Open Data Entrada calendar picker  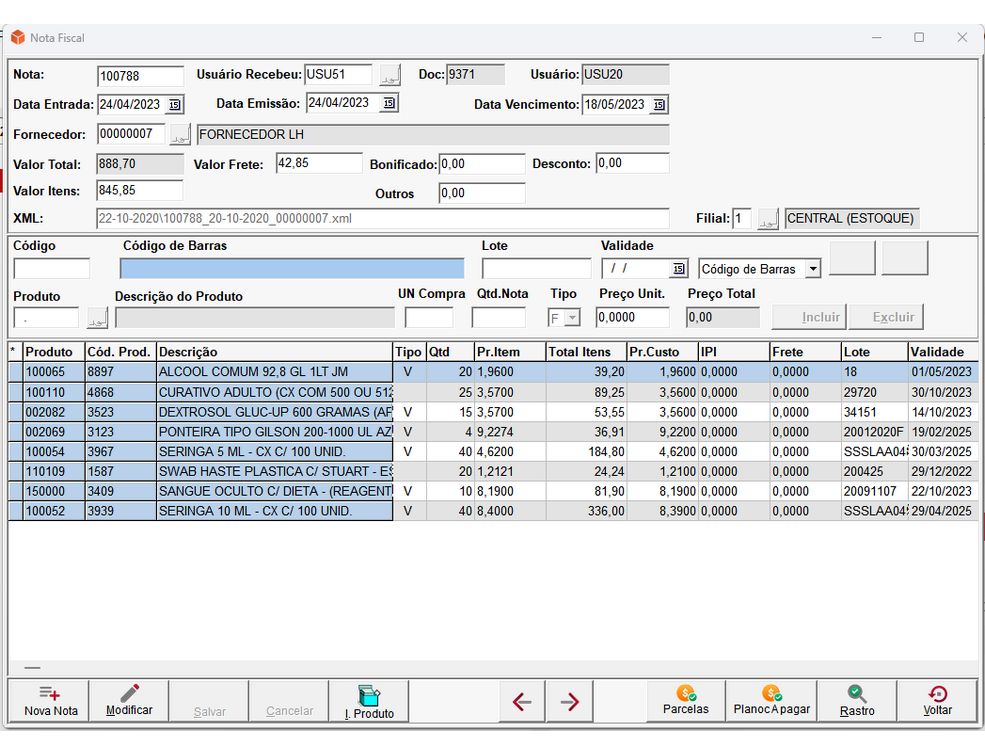point(175,105)
